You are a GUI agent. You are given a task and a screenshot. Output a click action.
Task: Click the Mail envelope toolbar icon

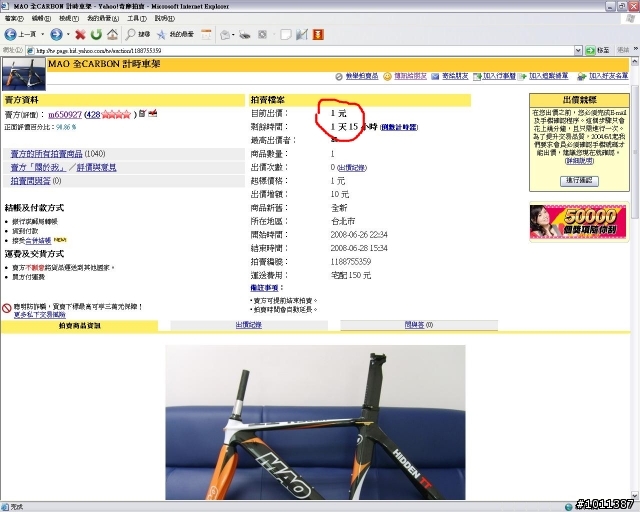pos(224,35)
